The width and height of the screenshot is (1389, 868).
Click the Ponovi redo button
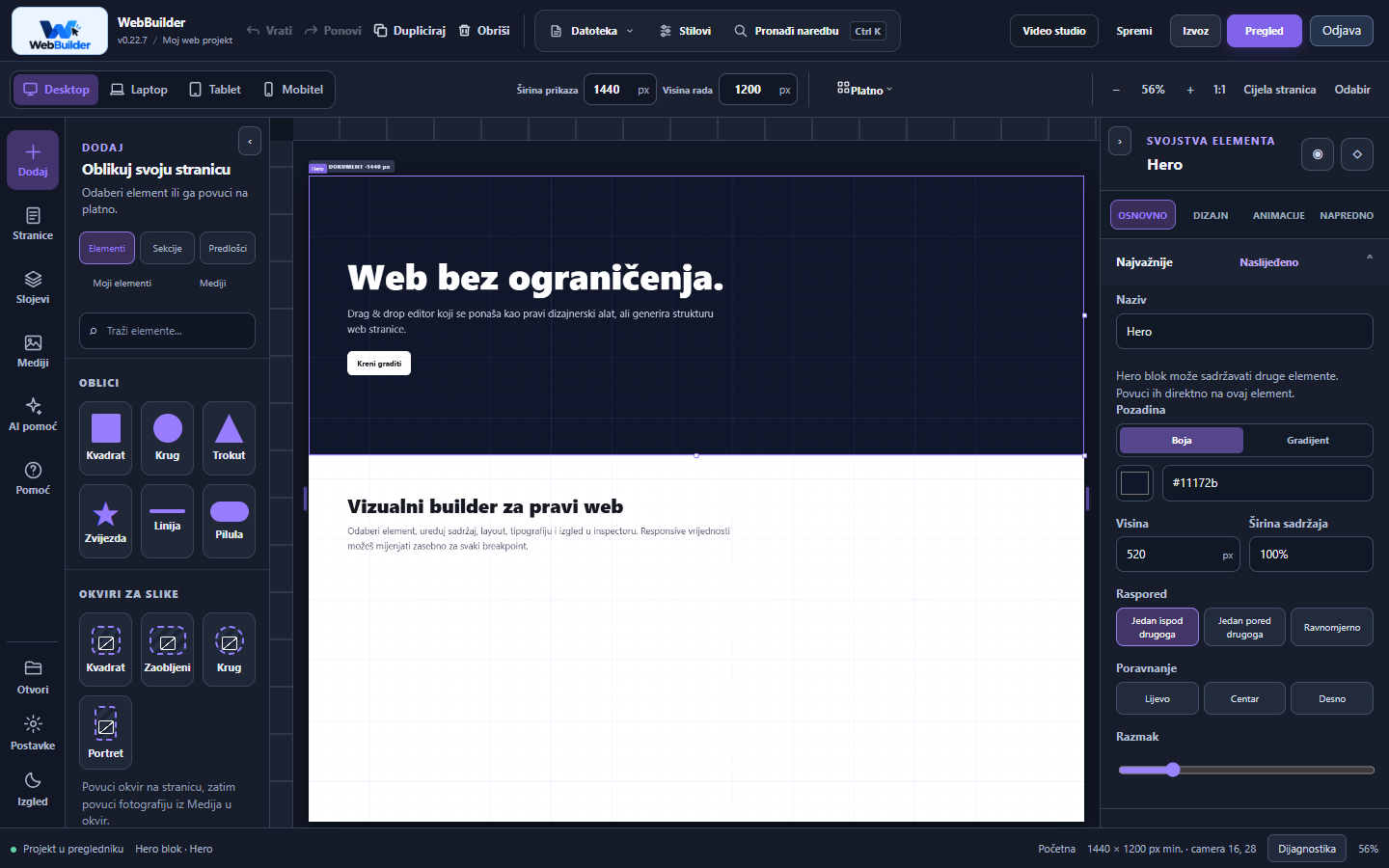click(x=333, y=31)
